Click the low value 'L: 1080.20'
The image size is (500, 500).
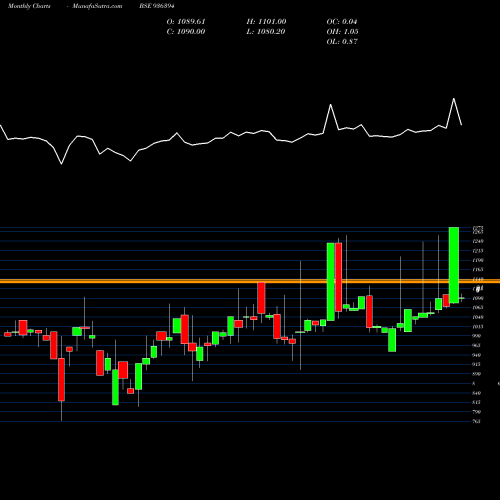pos(266,32)
